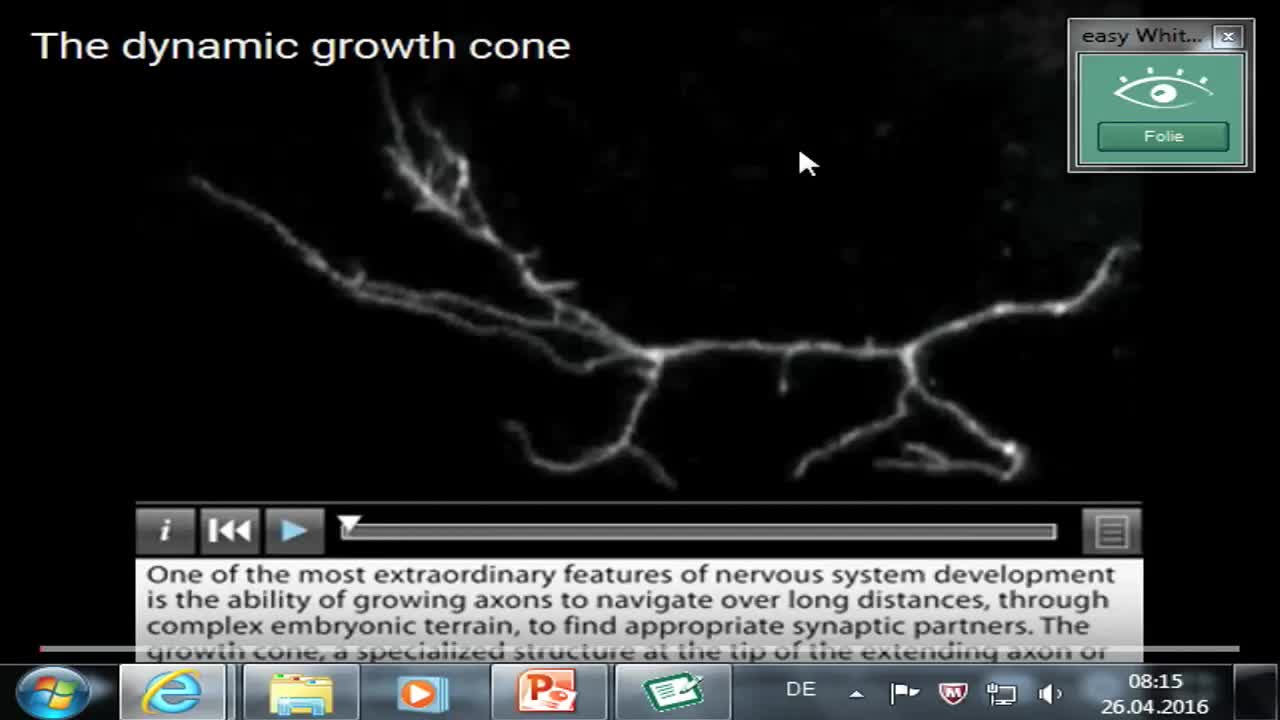Open the player options menu icon
Screen dimensions: 1280x720
click(x=1110, y=530)
